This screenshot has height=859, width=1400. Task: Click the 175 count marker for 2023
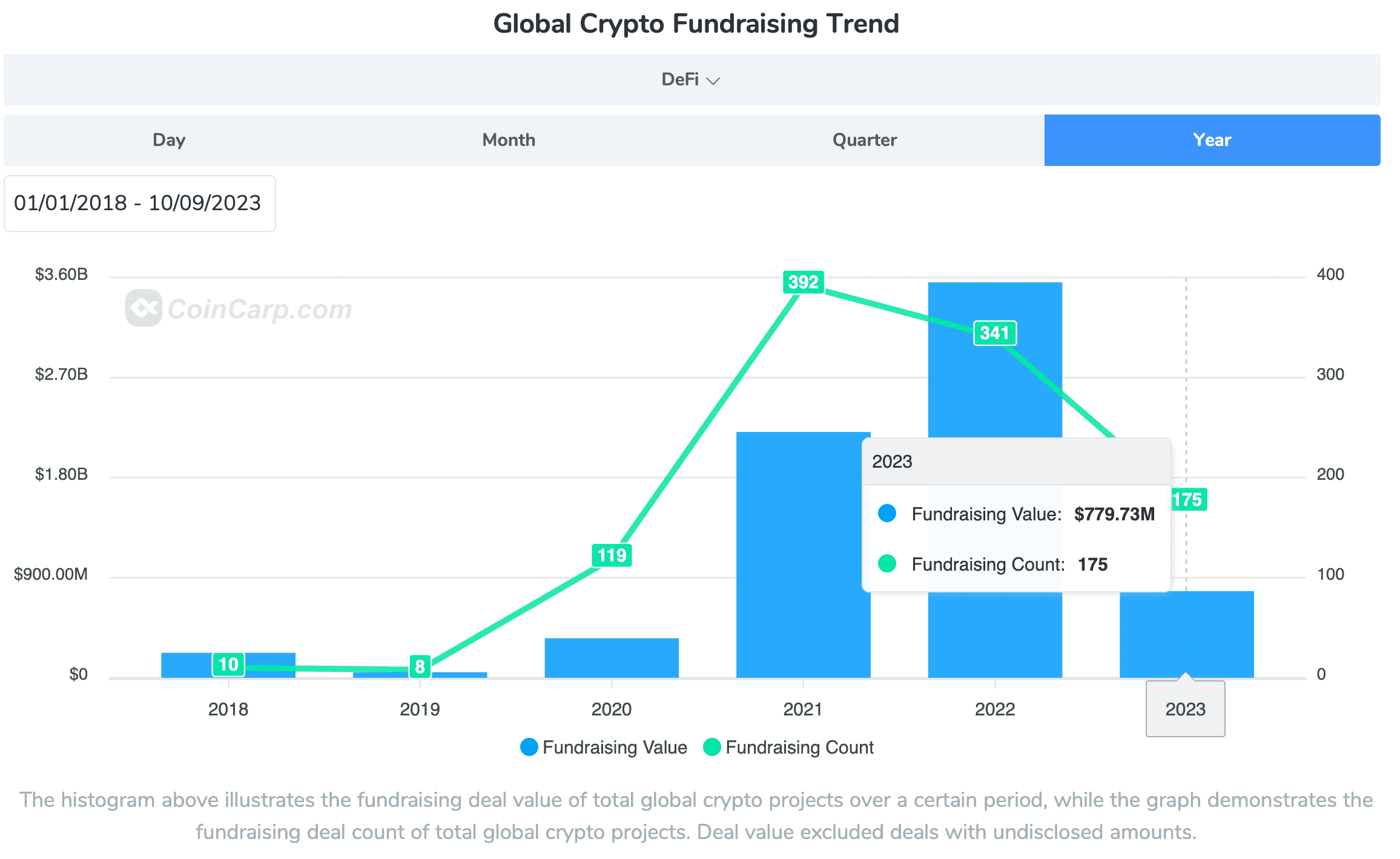pyautogui.click(x=1188, y=500)
